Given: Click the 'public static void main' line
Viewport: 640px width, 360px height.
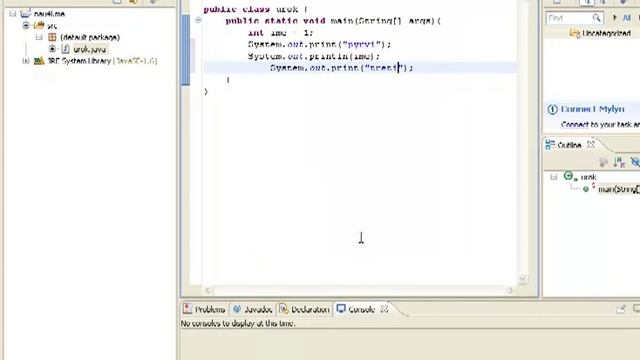Looking at the screenshot, I should point(333,20).
